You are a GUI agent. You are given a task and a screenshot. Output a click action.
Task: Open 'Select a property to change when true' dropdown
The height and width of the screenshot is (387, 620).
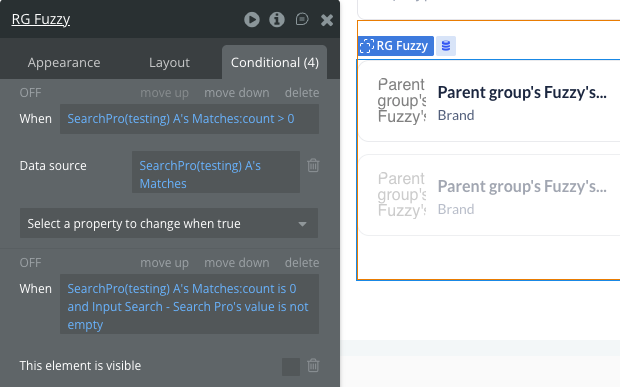tap(169, 223)
